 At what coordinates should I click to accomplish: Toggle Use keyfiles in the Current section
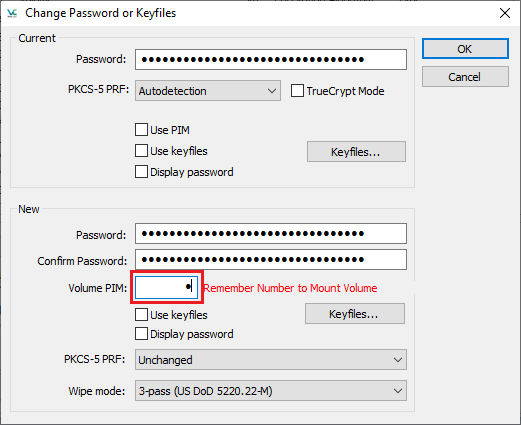[x=141, y=151]
